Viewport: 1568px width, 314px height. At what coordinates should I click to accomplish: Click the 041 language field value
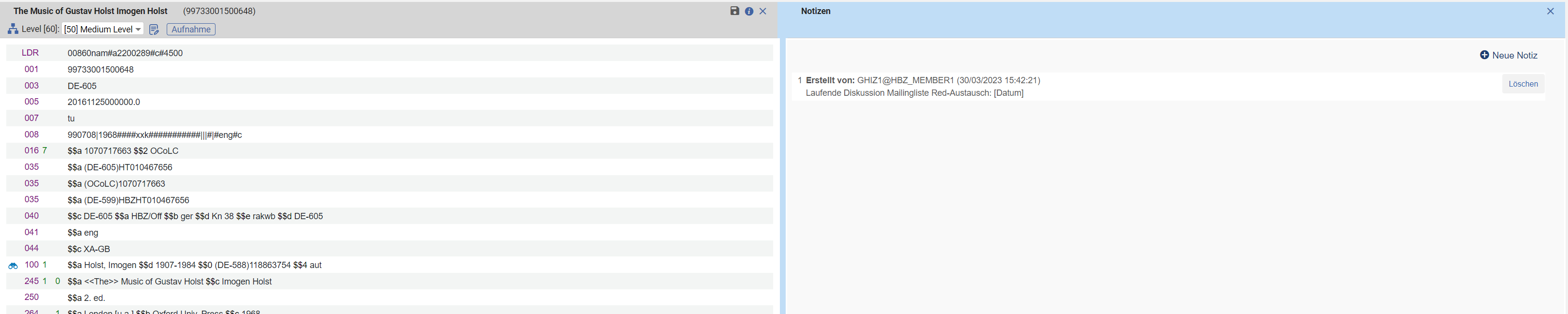coord(83,233)
